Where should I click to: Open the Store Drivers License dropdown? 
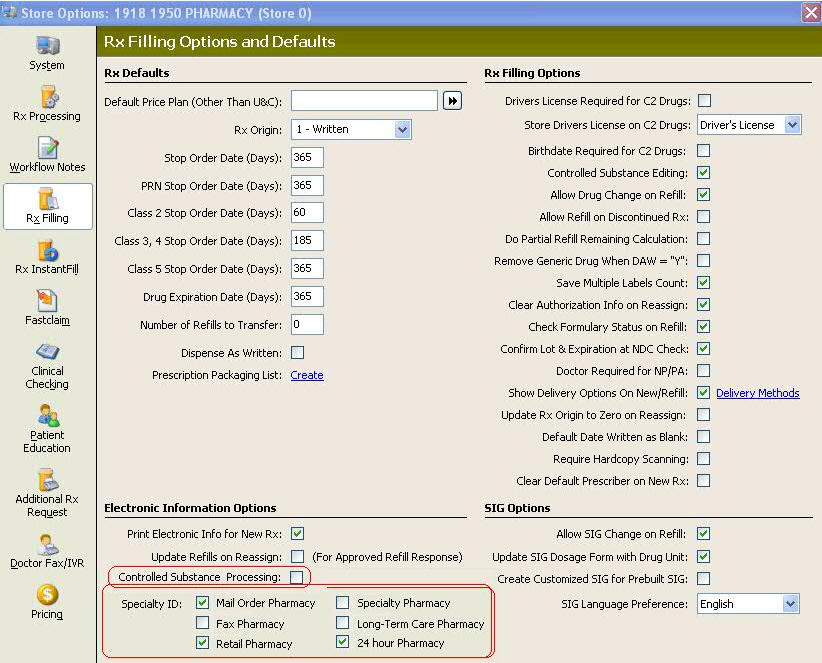click(792, 125)
